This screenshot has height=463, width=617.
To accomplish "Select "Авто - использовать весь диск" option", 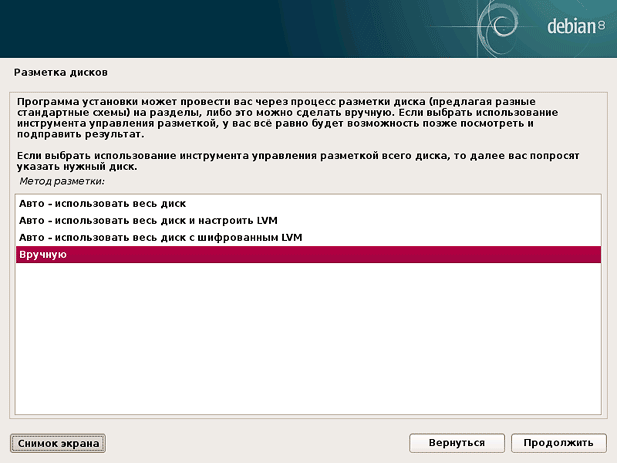I will (x=308, y=204).
